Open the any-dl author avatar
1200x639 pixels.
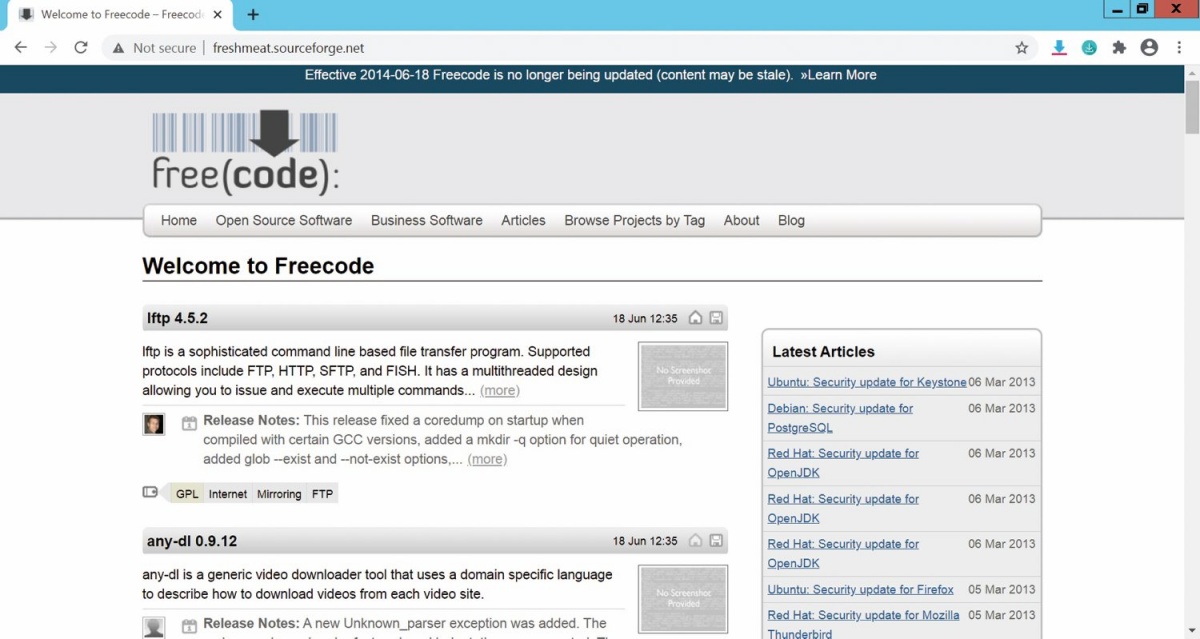pos(153,627)
